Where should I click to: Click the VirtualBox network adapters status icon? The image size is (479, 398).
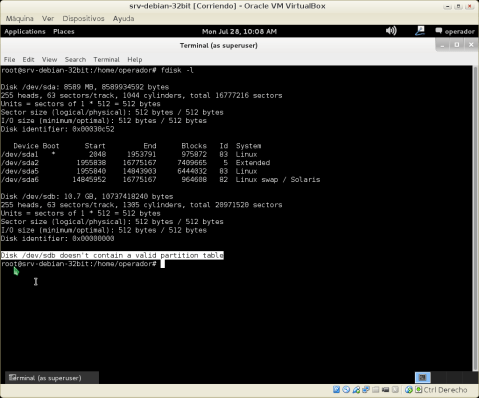[366, 389]
